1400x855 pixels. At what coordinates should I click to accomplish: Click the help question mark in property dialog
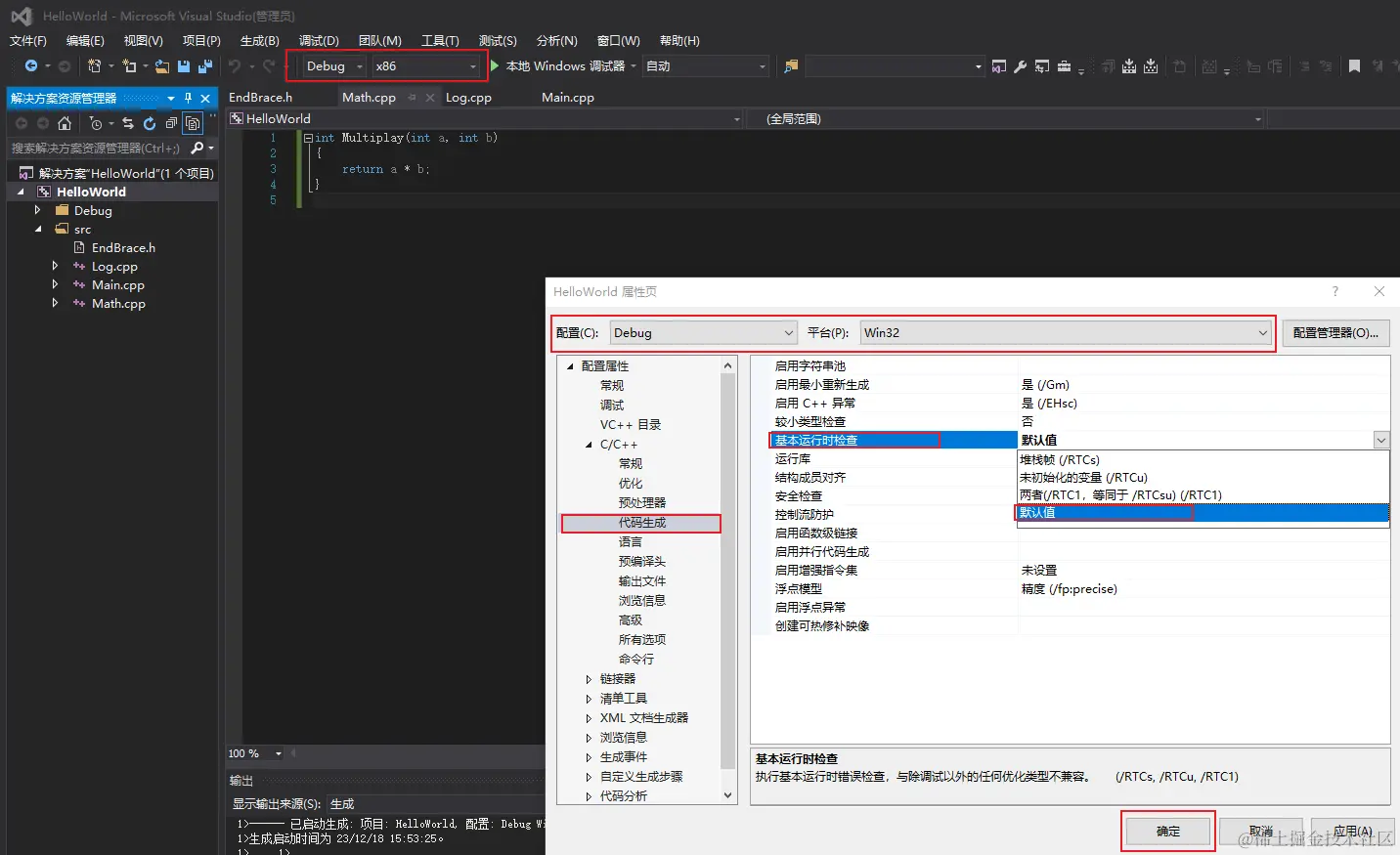(x=1335, y=291)
